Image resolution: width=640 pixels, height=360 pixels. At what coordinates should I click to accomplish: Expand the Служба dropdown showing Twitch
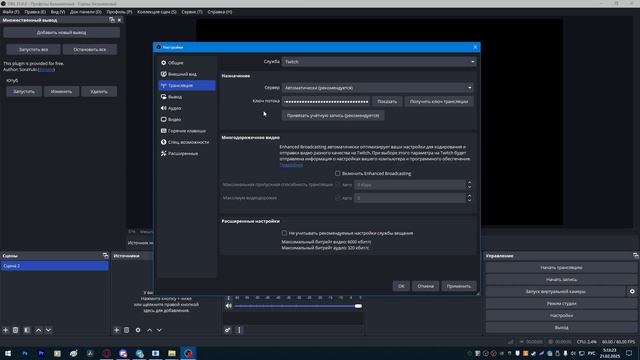click(x=379, y=62)
